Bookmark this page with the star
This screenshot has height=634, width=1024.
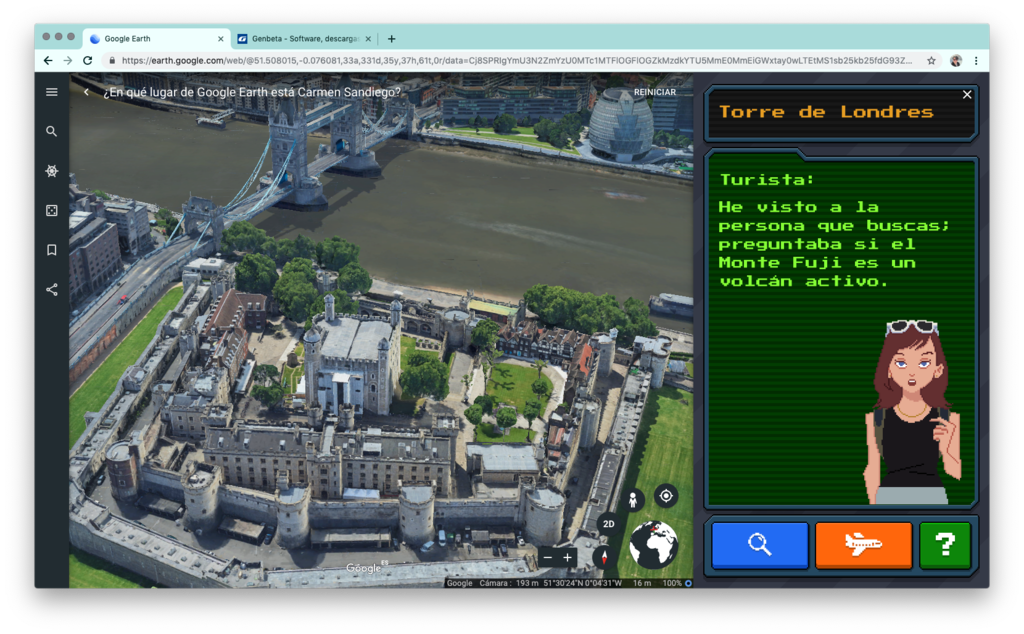point(931,60)
